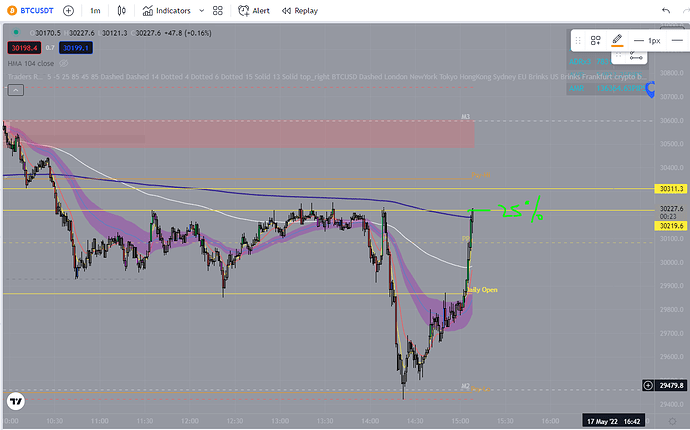Screen dimensions: 690x430
Task: Click the plus button beside 29479.8
Action: click(648, 386)
